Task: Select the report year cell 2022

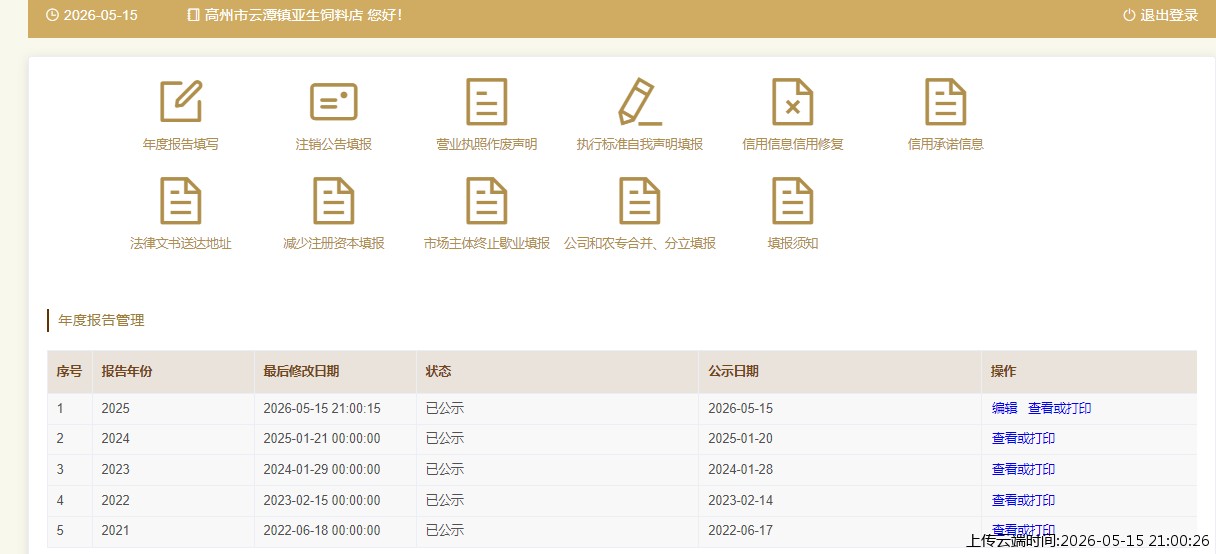Action: [116, 500]
